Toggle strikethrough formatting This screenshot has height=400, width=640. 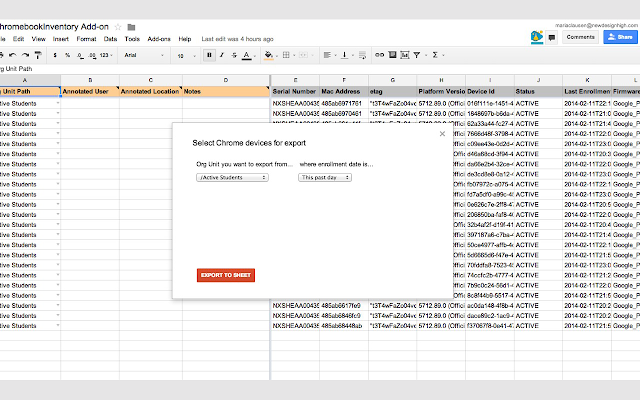[234, 55]
